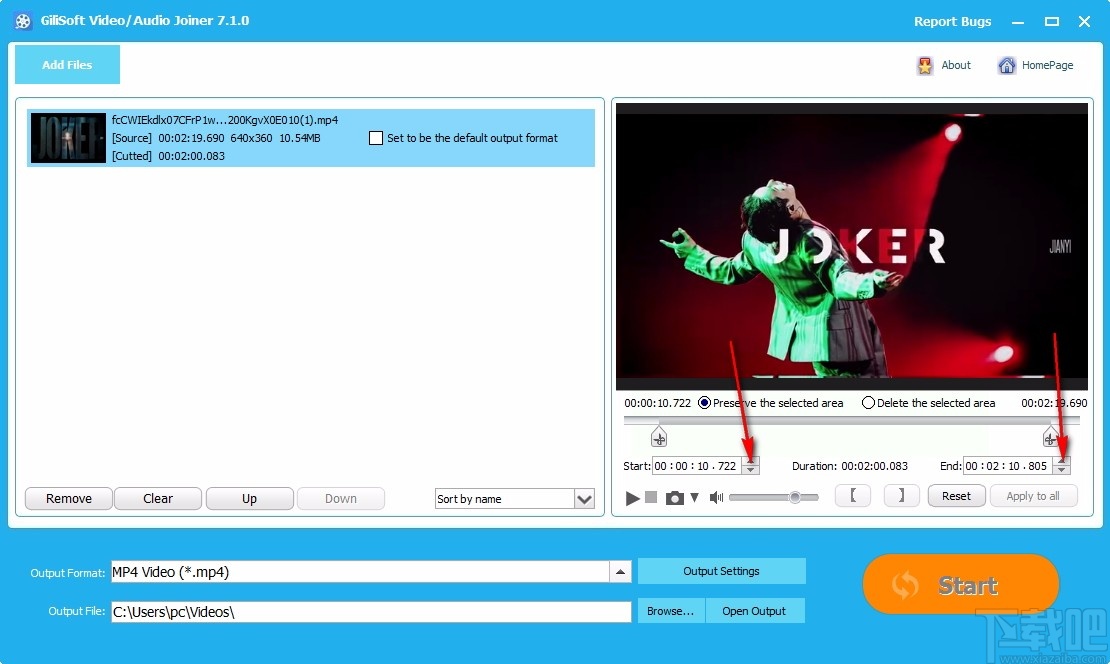Screen dimensions: 1110x664
Task: Open the Output Format dropdown
Action: (x=621, y=571)
